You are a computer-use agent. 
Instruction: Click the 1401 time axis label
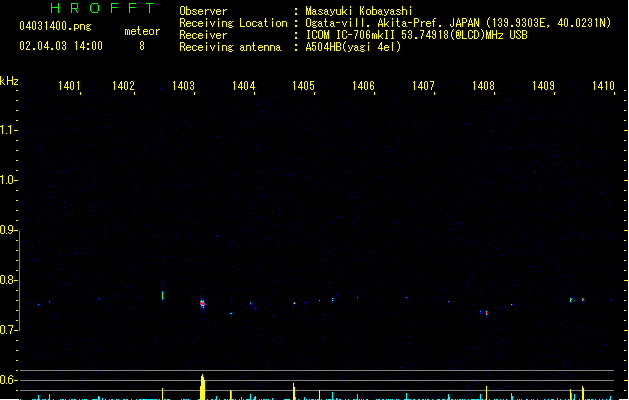point(69,86)
